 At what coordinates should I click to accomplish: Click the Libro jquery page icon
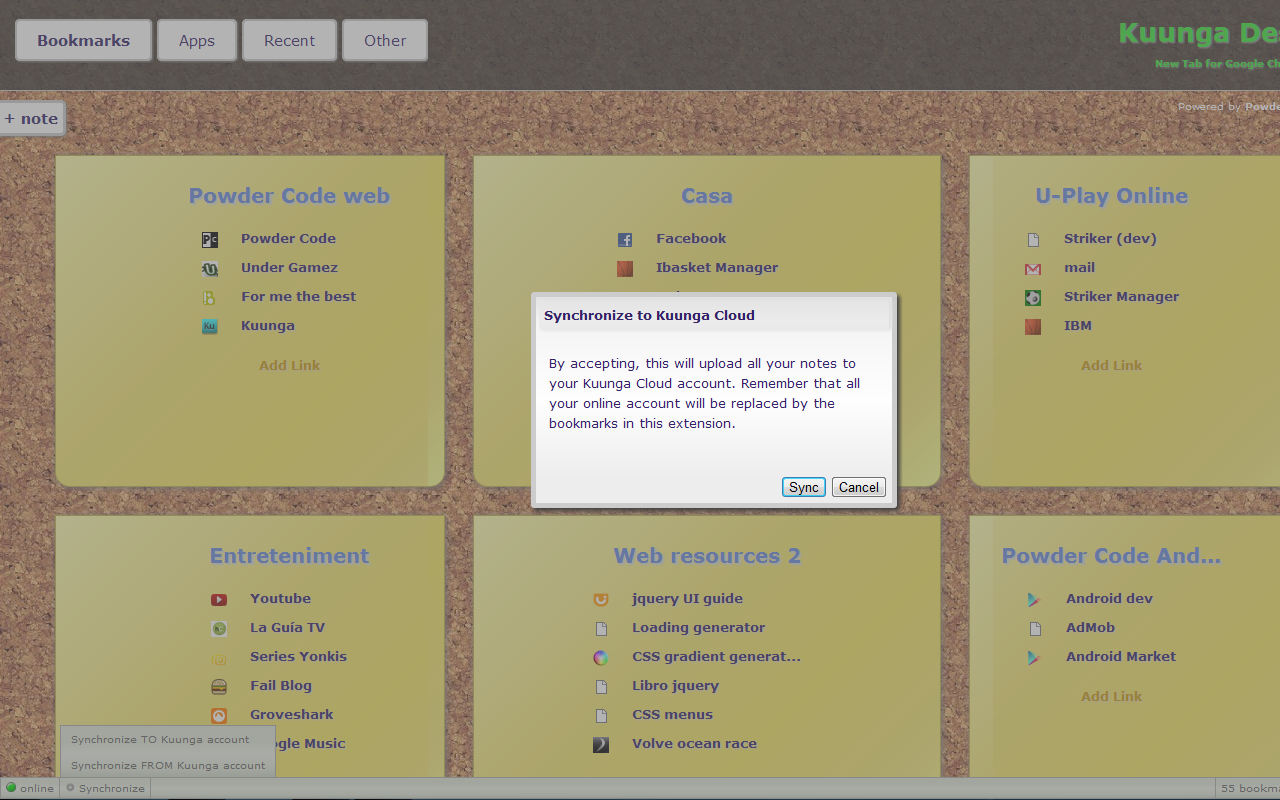pos(601,687)
